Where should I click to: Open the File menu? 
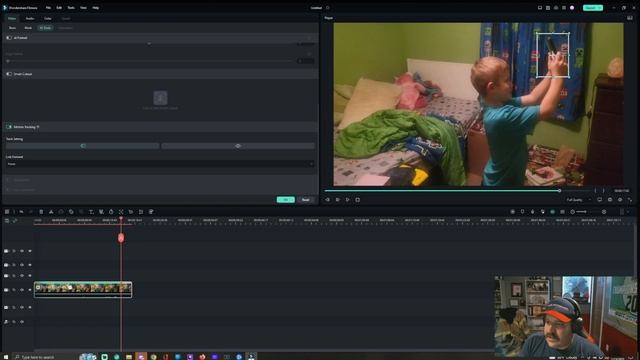point(48,8)
